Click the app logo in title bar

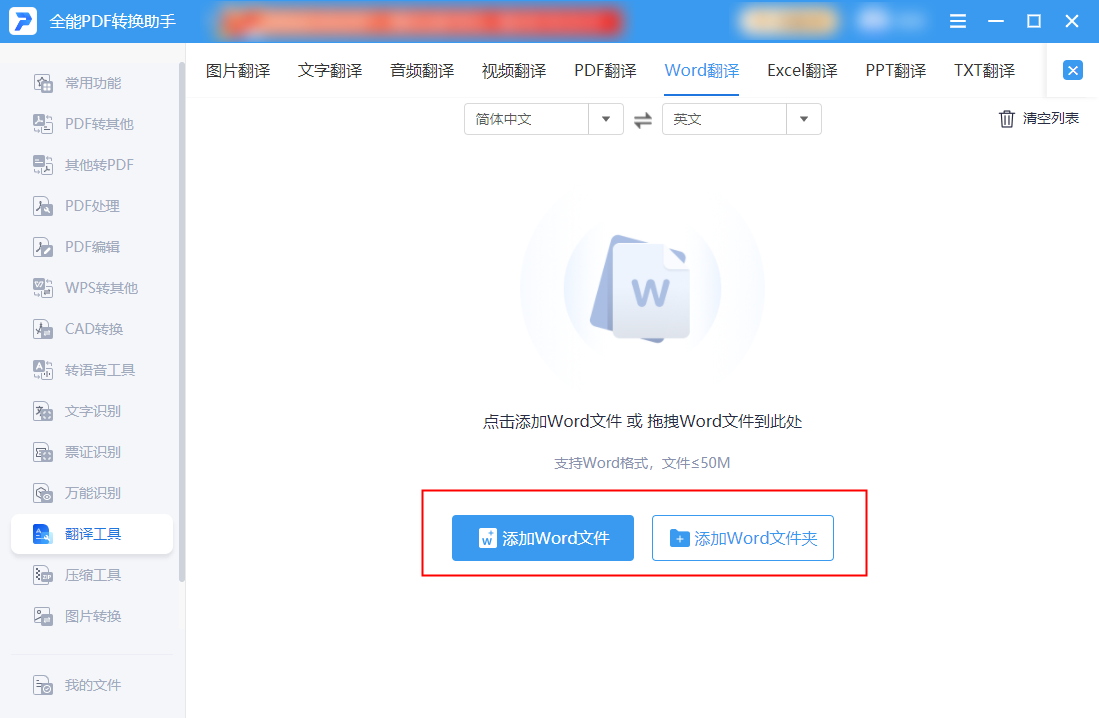coord(22,21)
